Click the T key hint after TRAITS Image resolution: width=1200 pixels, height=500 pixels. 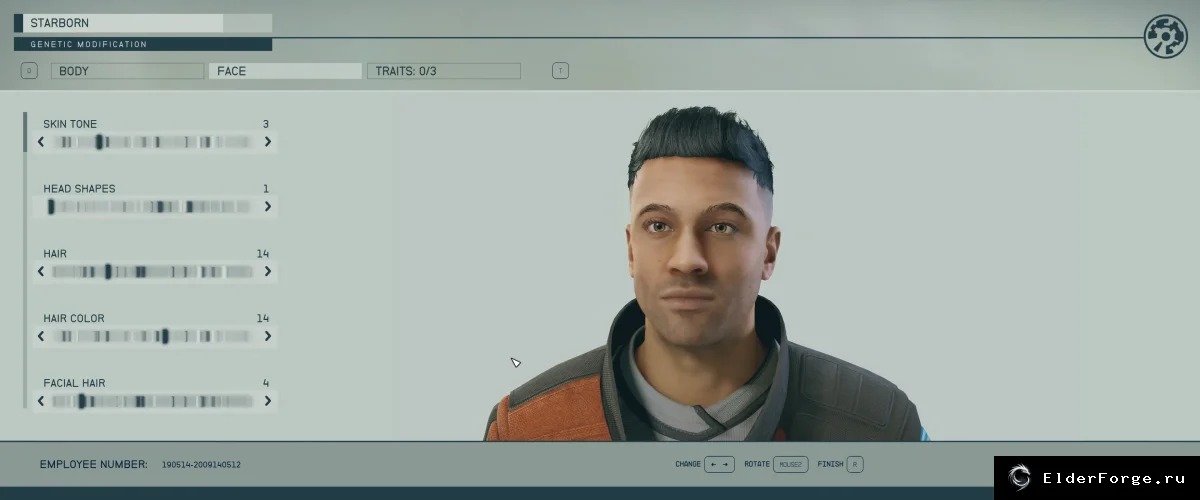pos(560,71)
